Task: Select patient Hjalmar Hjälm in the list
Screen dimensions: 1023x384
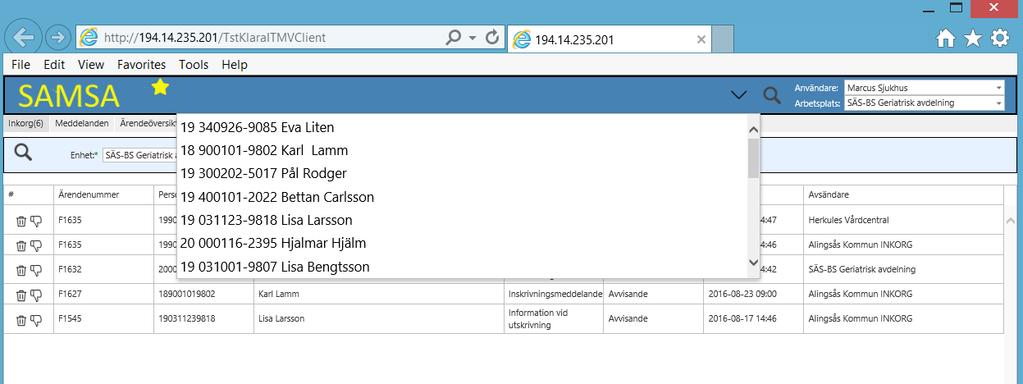Action: coord(462,244)
